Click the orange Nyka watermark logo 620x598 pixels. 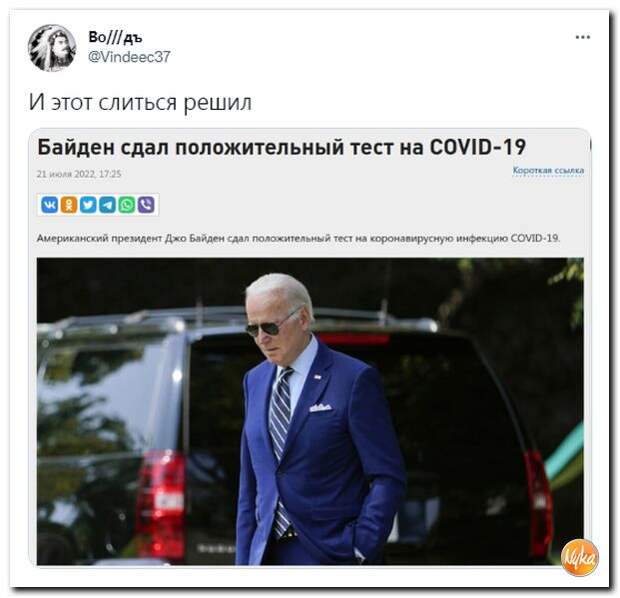[x=580, y=557]
